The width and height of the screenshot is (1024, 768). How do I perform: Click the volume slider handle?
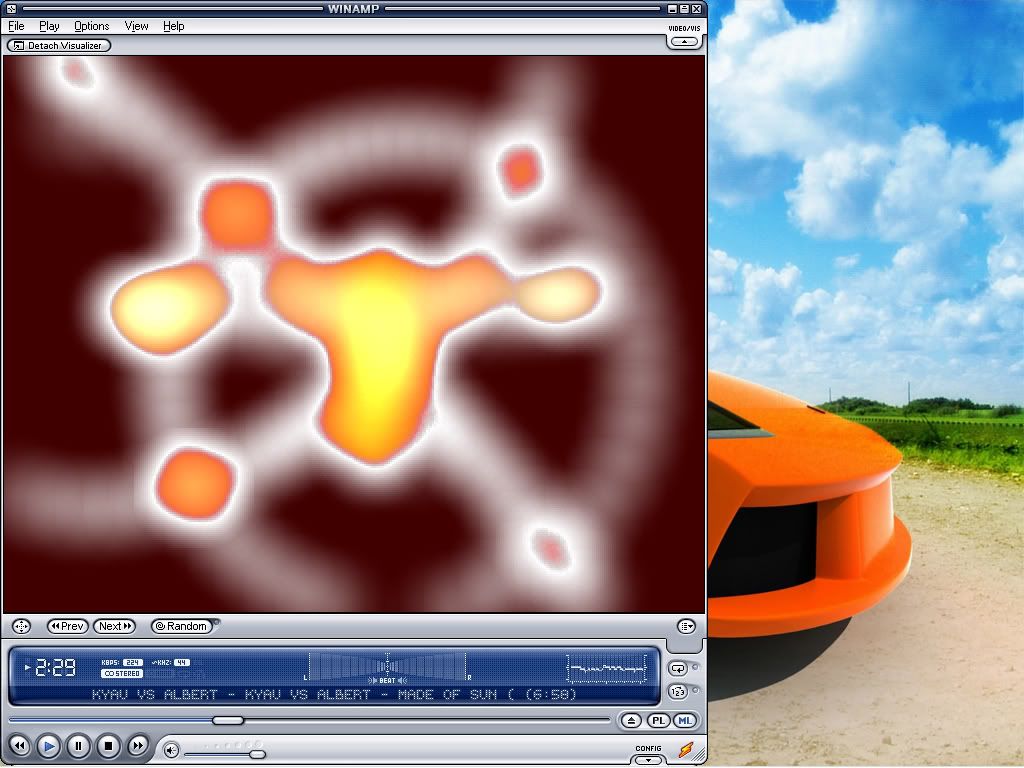257,755
